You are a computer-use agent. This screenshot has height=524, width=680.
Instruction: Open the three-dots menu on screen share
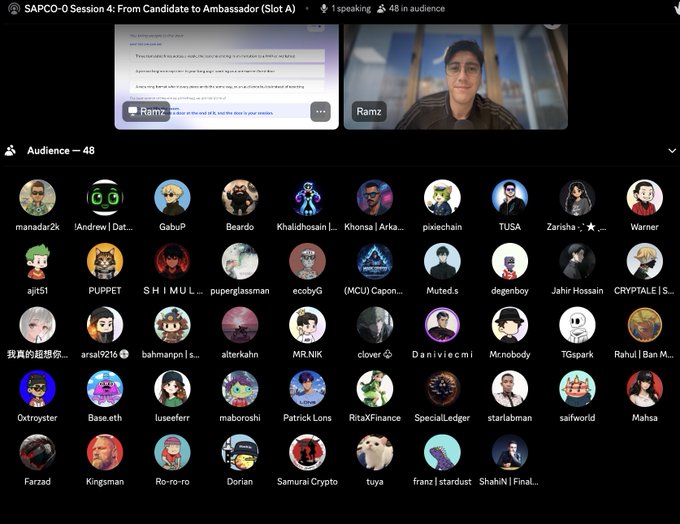point(320,111)
